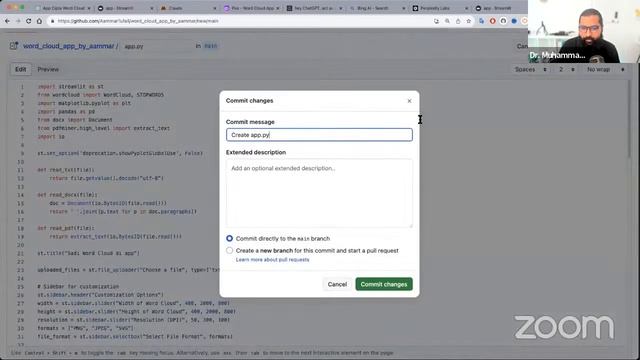
Task: Open word_cloud_app_by_aammar repository link
Action: click(69, 46)
